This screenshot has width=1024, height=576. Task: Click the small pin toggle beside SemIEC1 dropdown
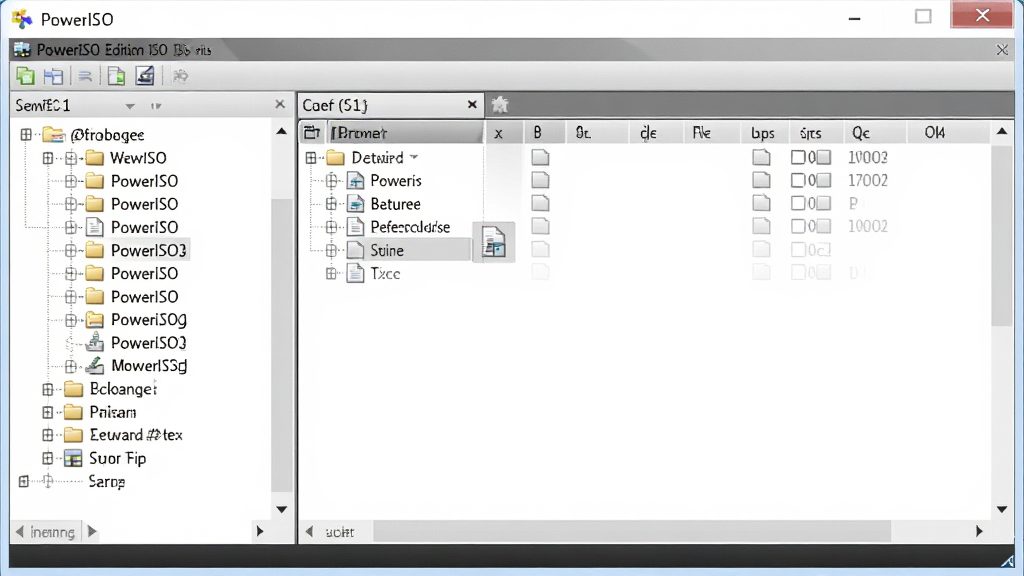[155, 106]
